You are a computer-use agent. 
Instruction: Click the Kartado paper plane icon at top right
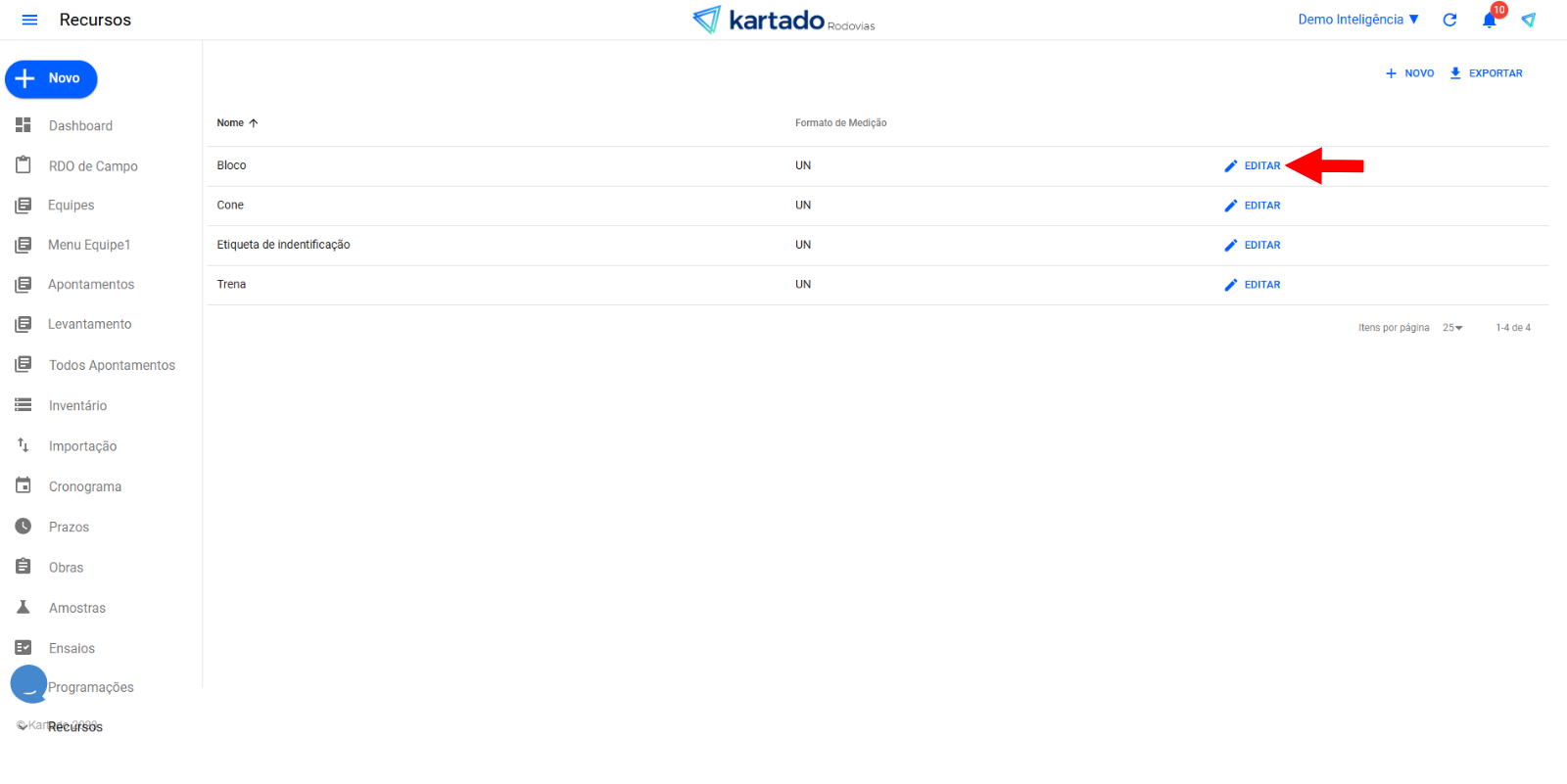point(1528,20)
